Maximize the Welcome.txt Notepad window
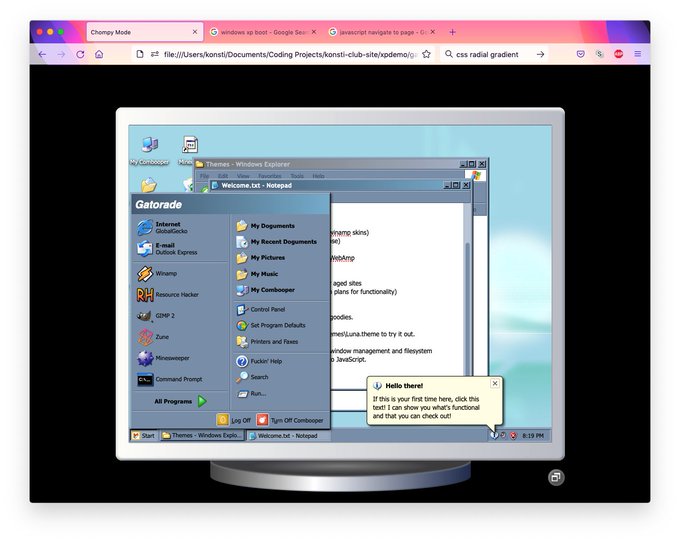The image size is (680, 542). click(x=456, y=185)
